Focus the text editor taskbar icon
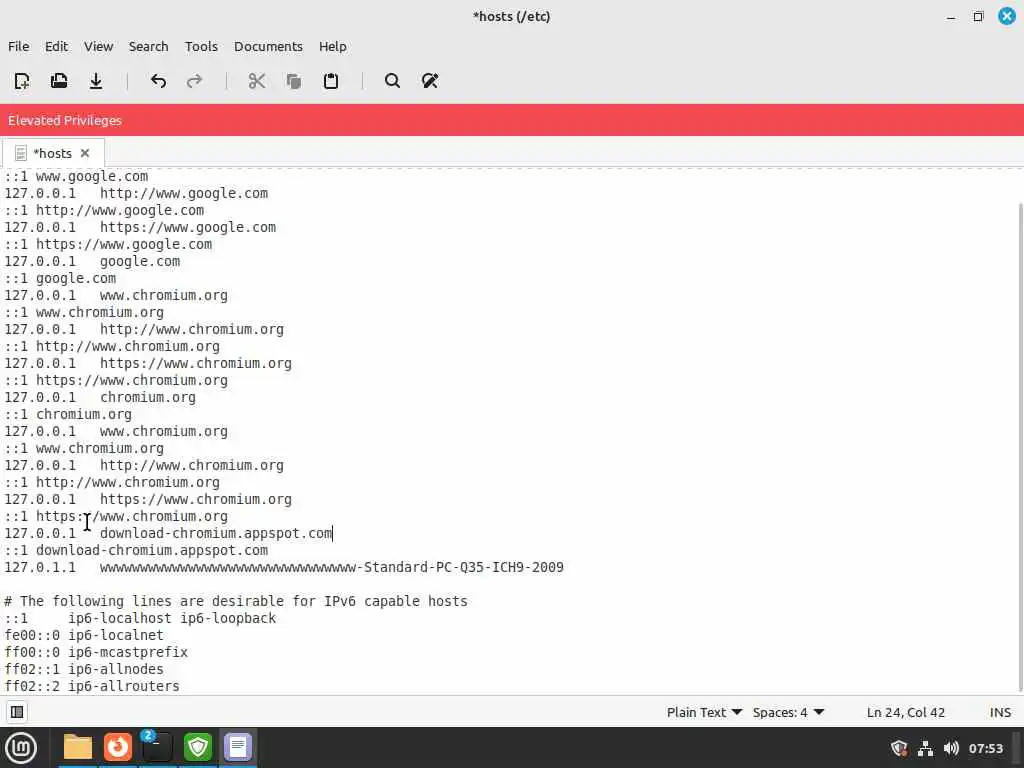The image size is (1024, 768). [238, 748]
